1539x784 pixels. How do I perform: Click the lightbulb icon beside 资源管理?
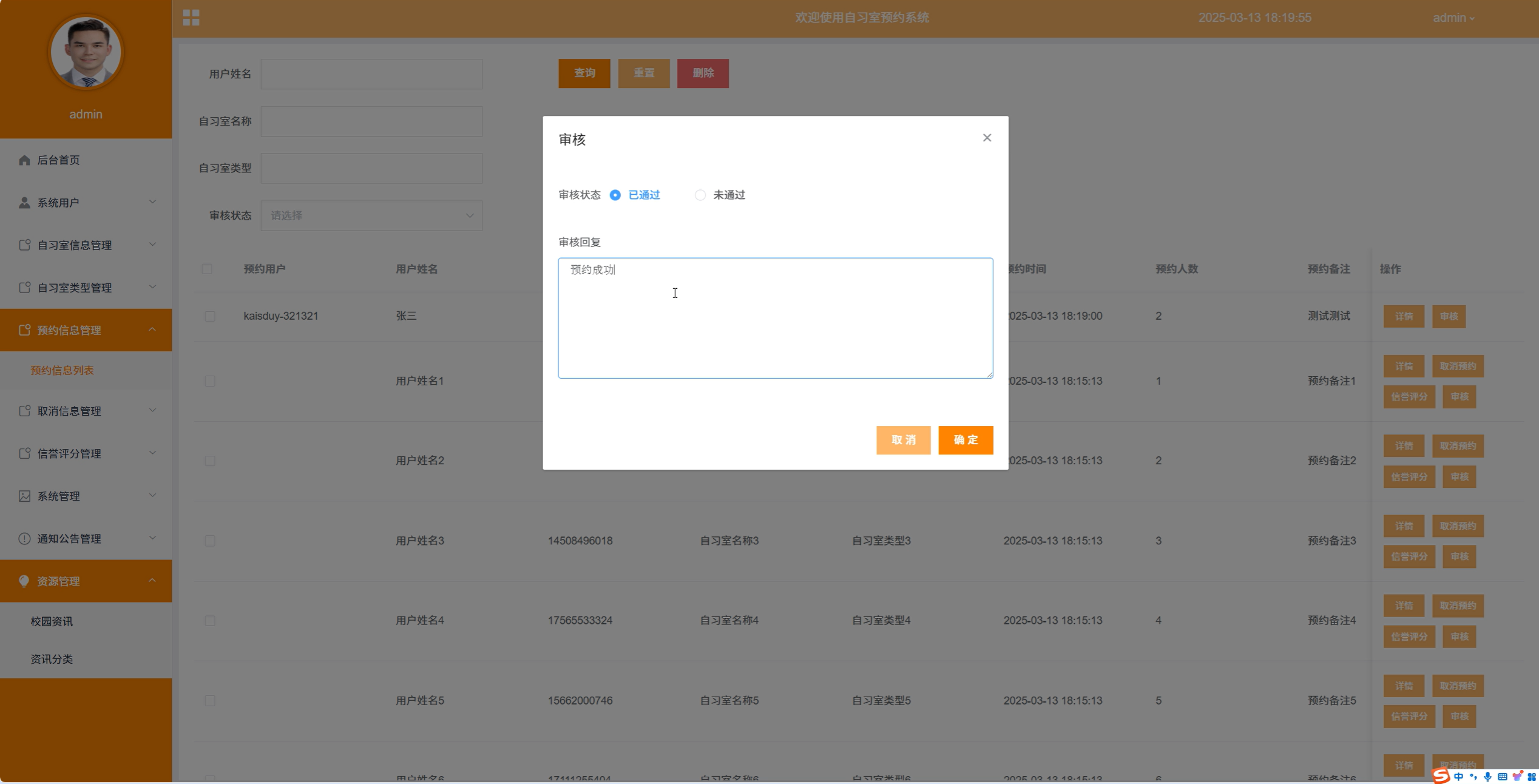(24, 581)
